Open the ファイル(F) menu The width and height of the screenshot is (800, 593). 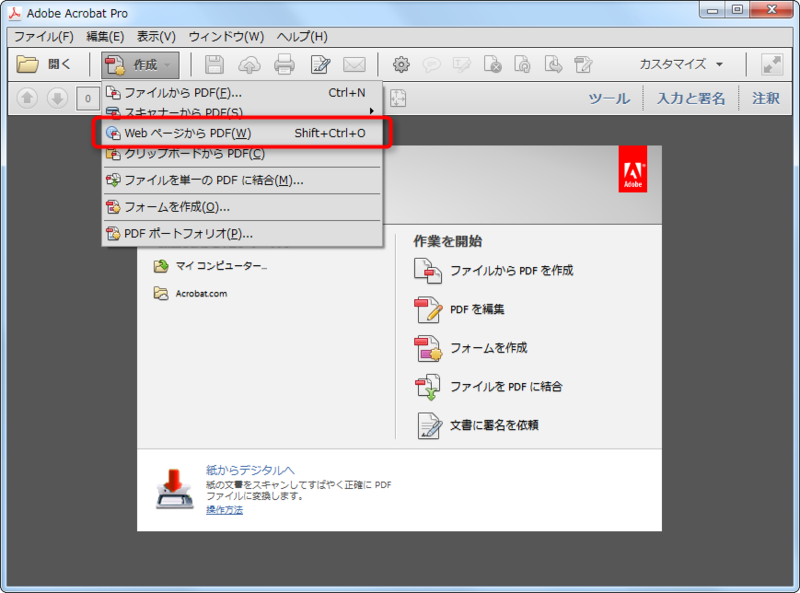click(43, 37)
